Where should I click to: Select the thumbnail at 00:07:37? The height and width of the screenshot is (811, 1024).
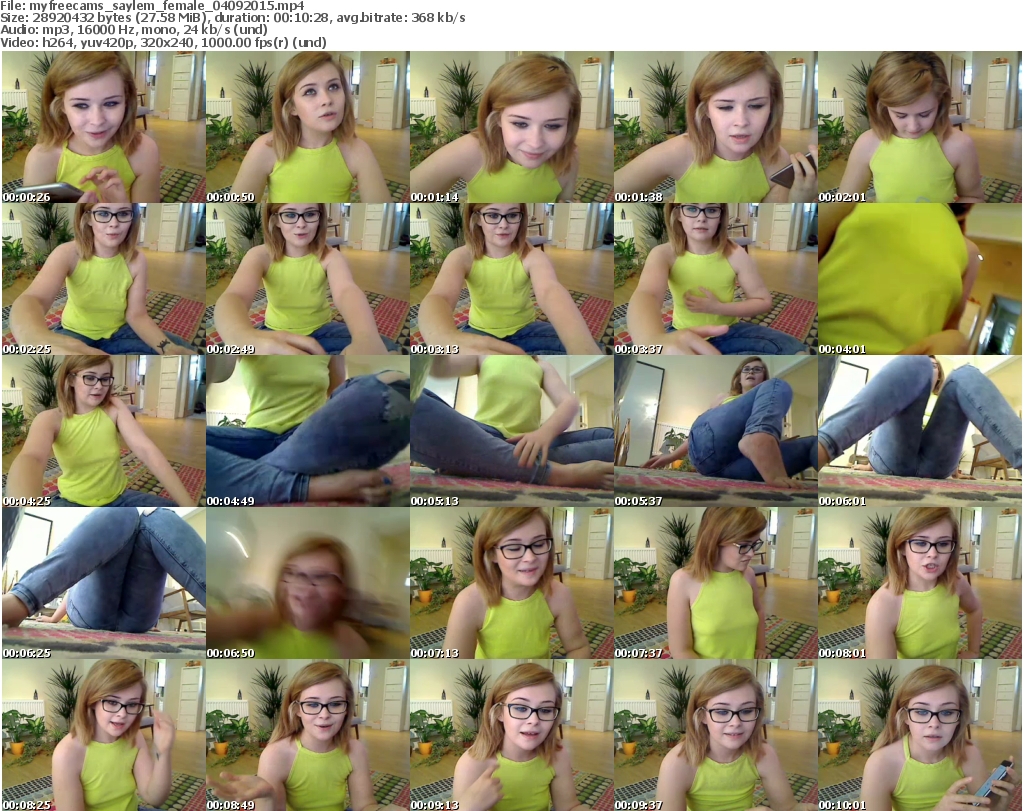pyautogui.click(x=716, y=583)
